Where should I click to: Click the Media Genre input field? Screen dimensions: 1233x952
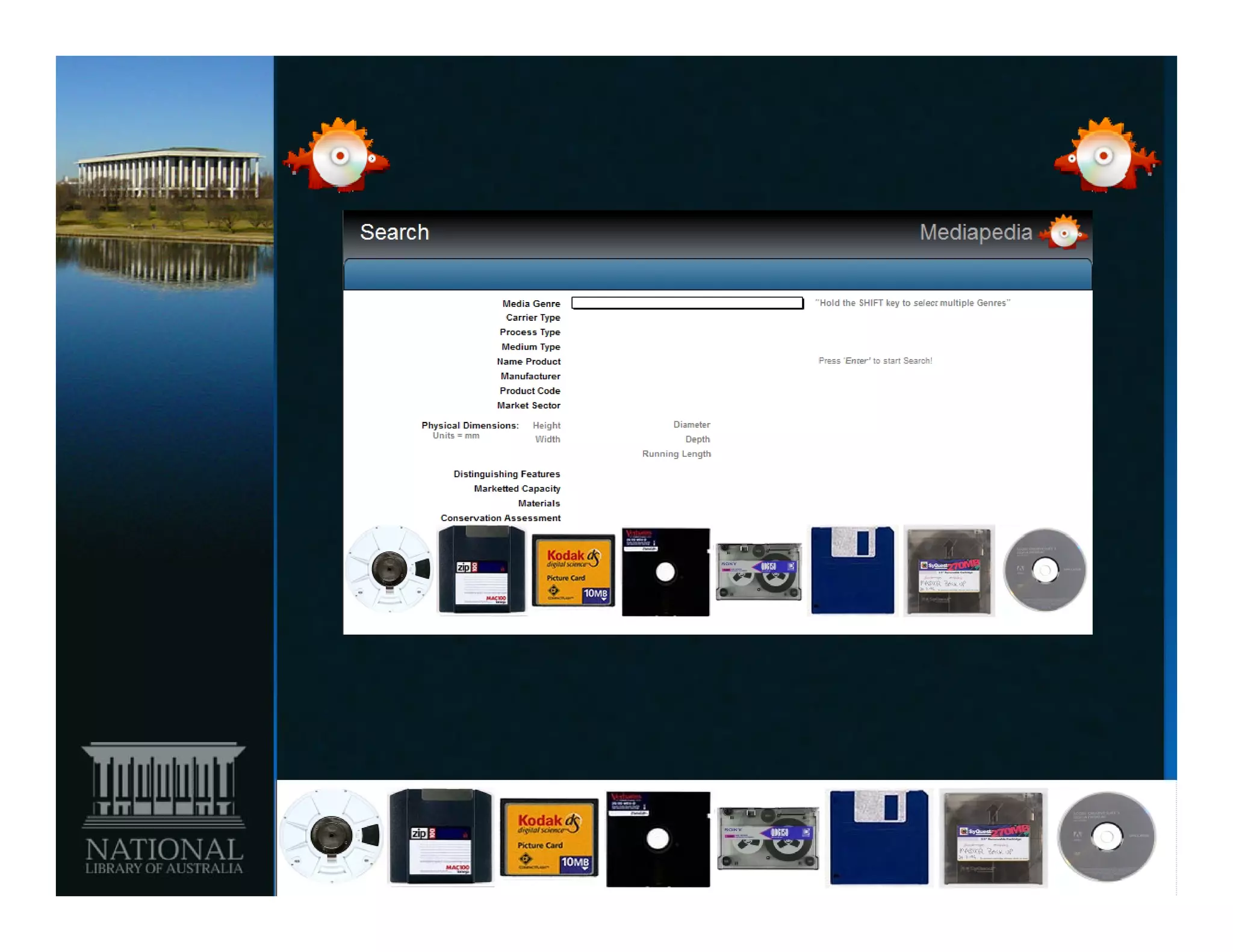coord(687,303)
